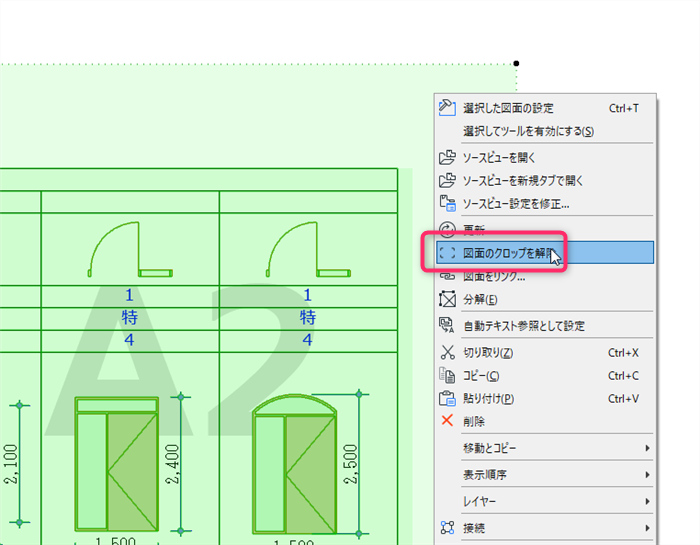The width and height of the screenshot is (700, 545).
Task: Expand 移動とコピー submenu
Action: [545, 448]
